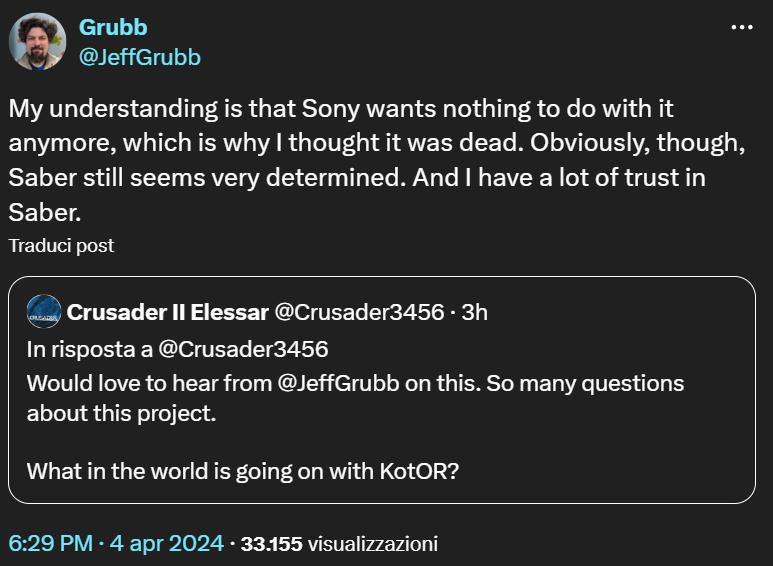Click the @Crusader3456 handle beside Elessar's name
The image size is (773, 566).
point(359,312)
